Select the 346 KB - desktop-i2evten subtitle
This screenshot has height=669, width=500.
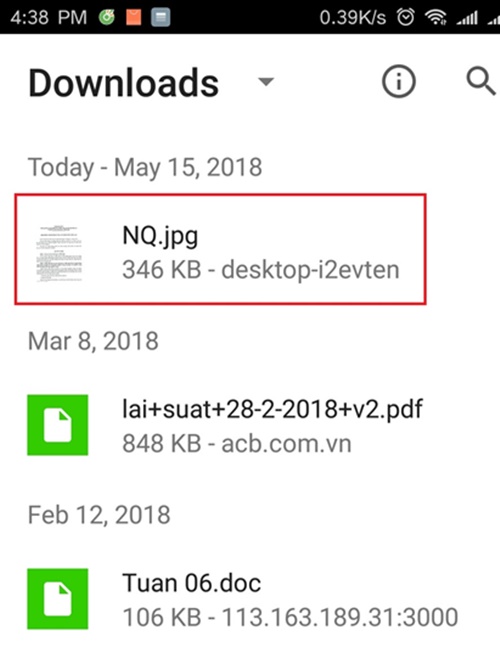[x=261, y=271]
